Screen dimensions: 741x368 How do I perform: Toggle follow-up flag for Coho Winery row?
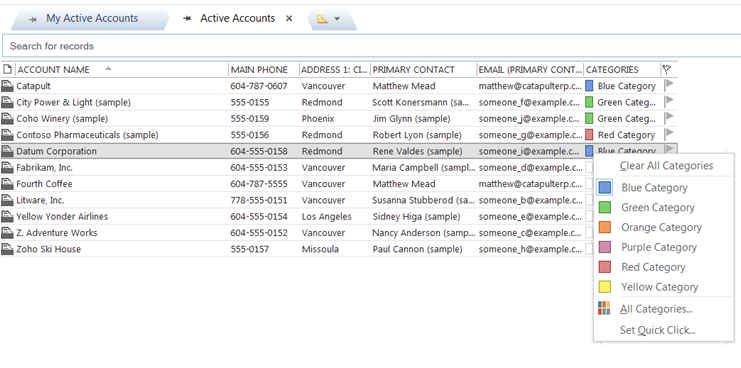point(669,118)
